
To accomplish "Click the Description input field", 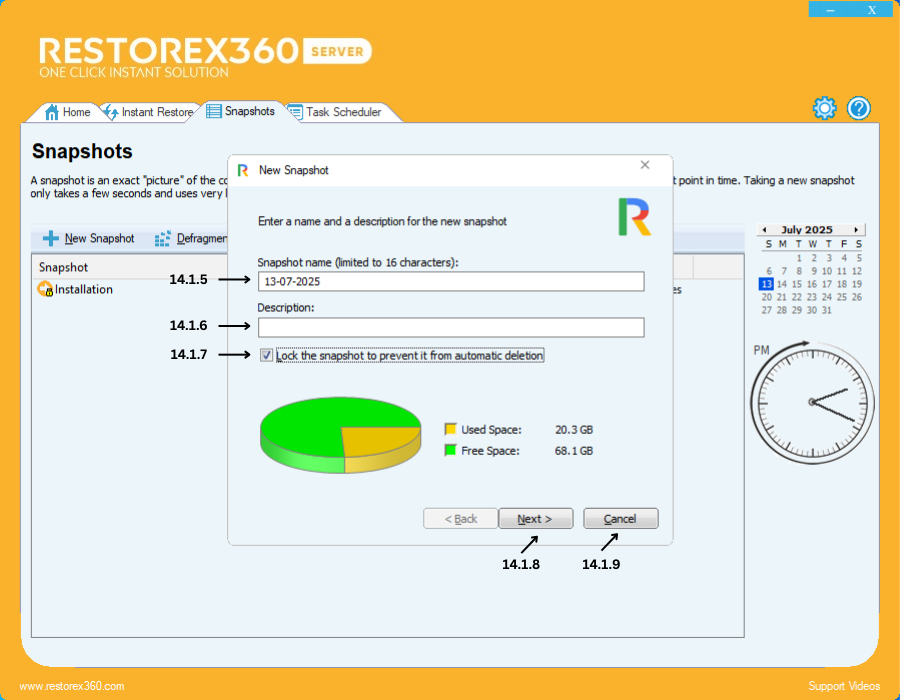I will click(x=451, y=327).
